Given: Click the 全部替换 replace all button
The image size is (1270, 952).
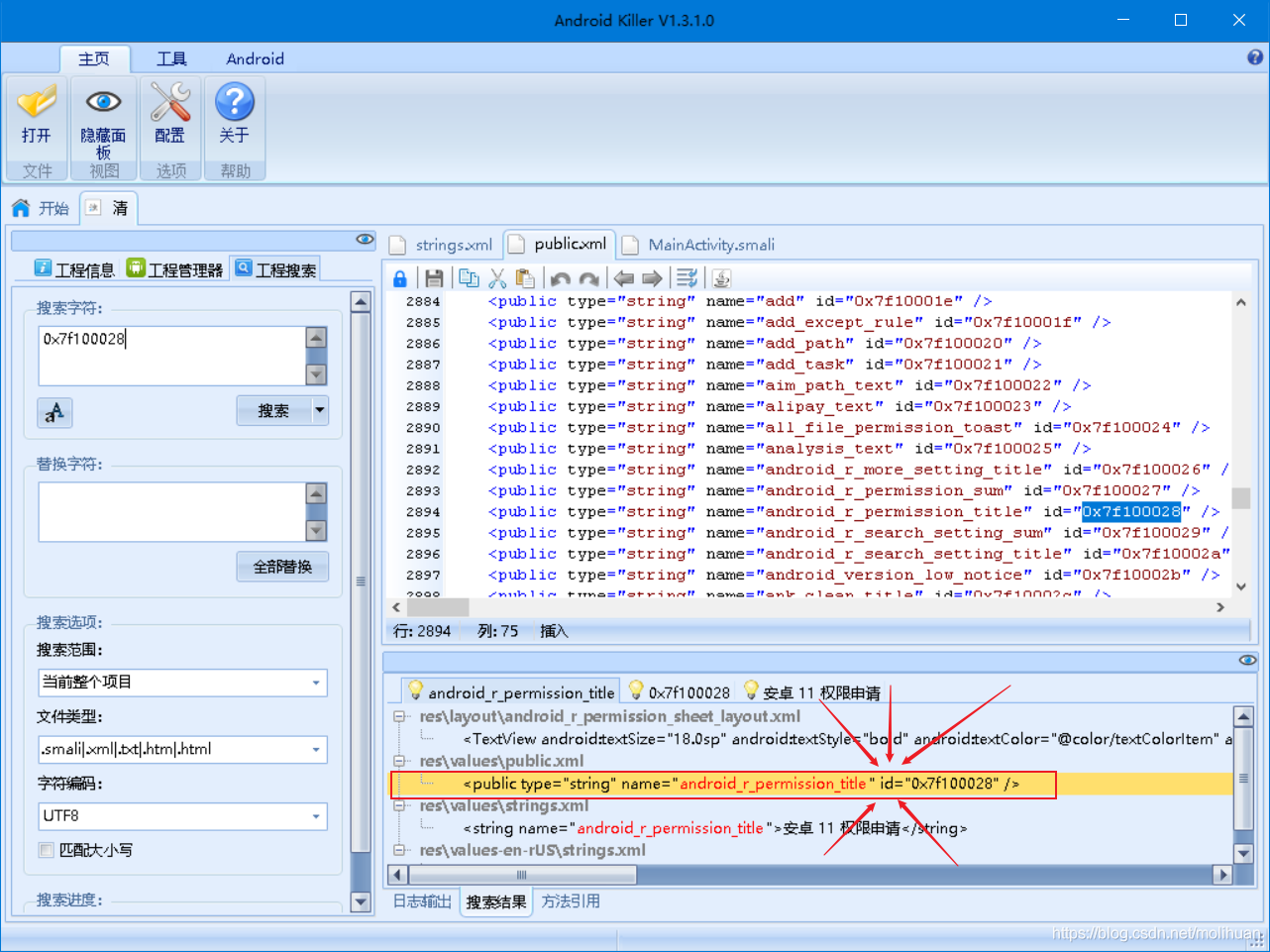Looking at the screenshot, I should (x=282, y=567).
